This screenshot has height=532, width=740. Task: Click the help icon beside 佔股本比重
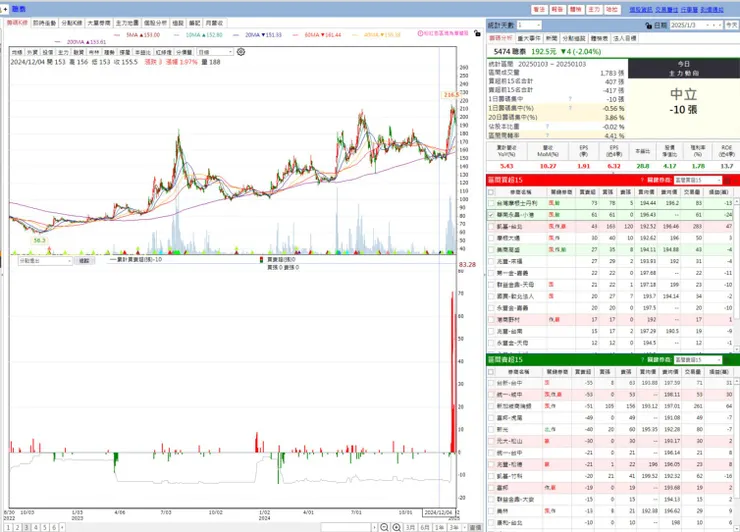547,127
